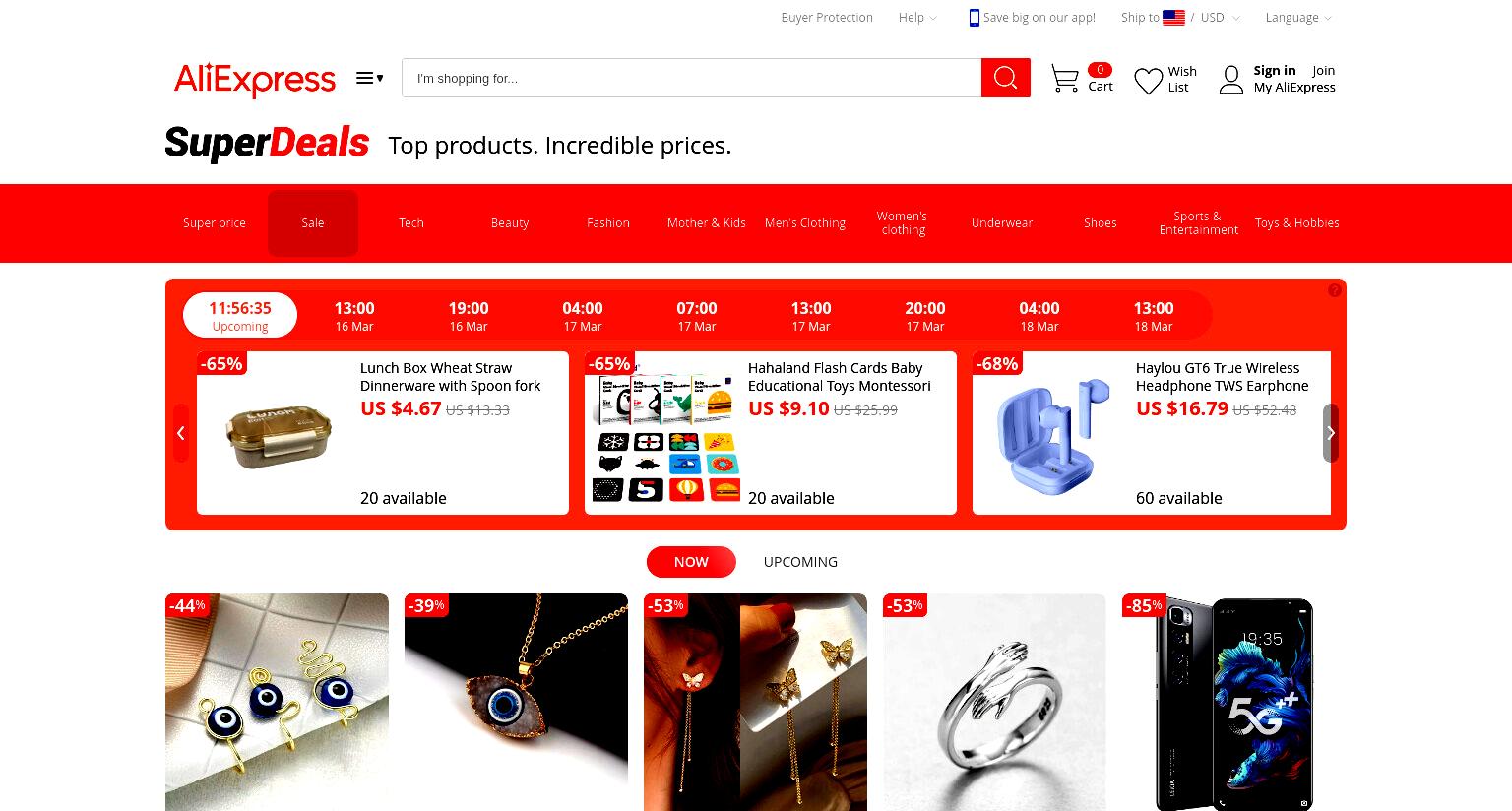Select the 13:00 16 Mar time slot

[x=354, y=316]
